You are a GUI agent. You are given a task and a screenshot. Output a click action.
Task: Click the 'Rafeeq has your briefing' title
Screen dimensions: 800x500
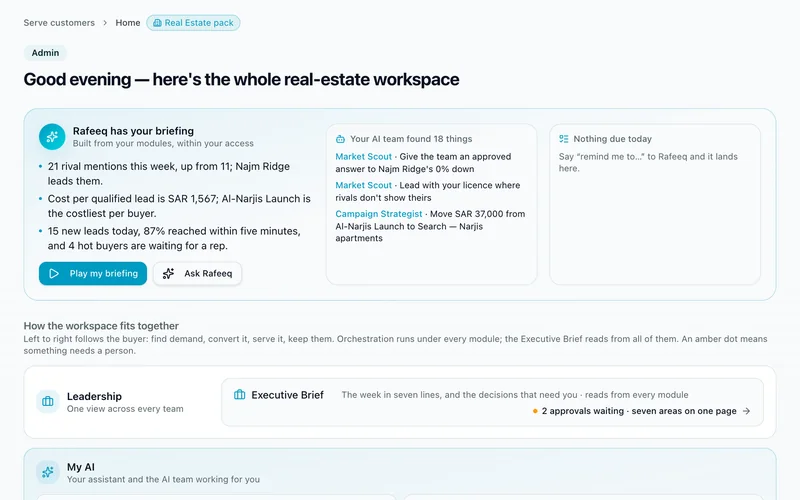click(x=133, y=131)
